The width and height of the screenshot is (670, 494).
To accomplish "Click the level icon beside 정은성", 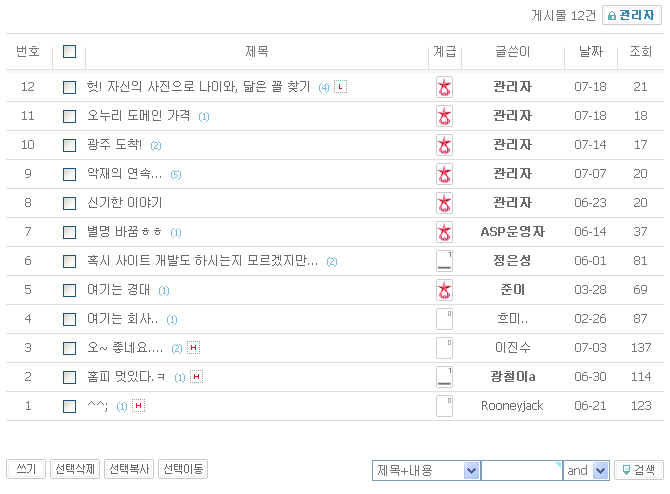I will [x=444, y=261].
